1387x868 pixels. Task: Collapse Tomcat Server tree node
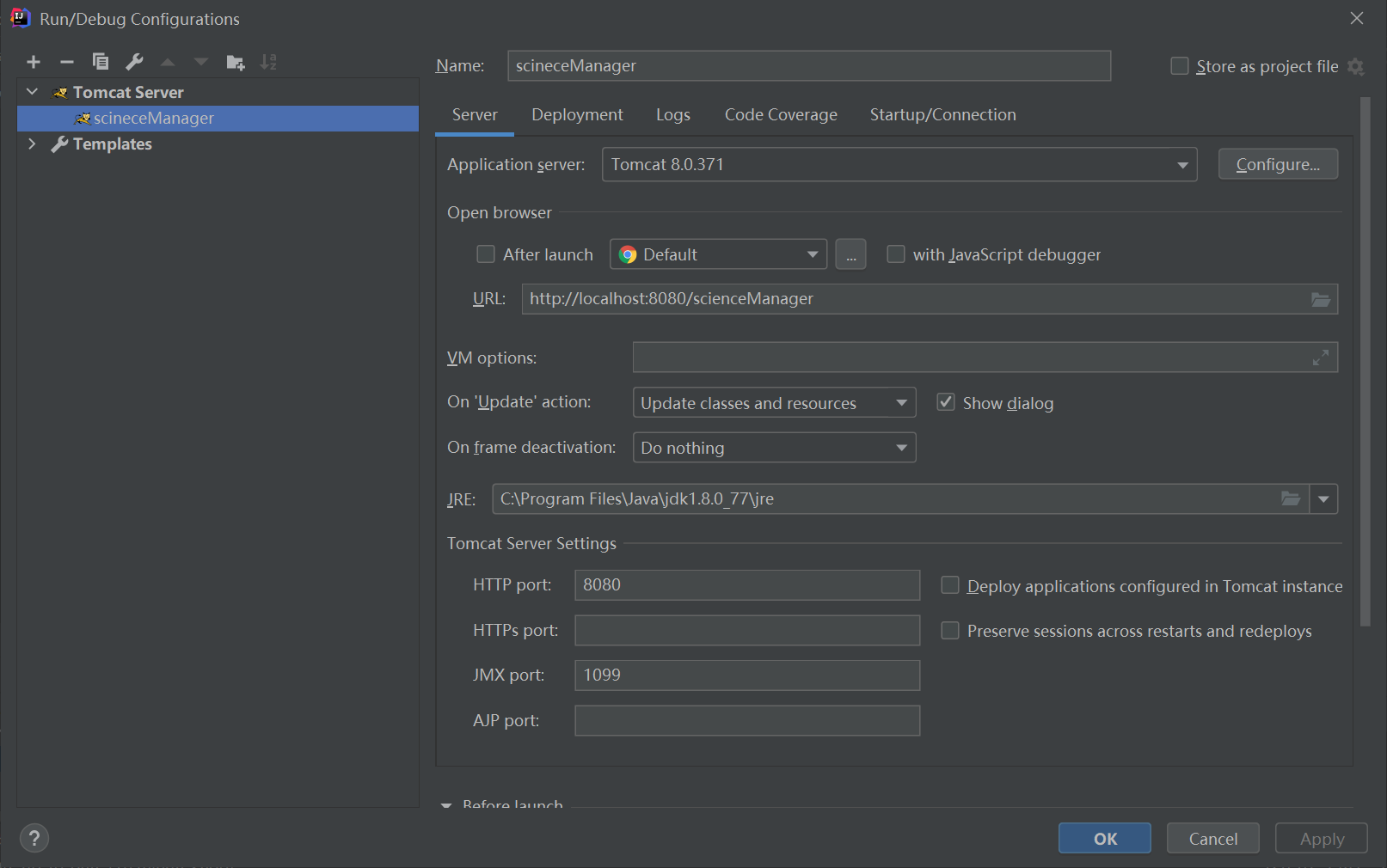tap(33, 92)
